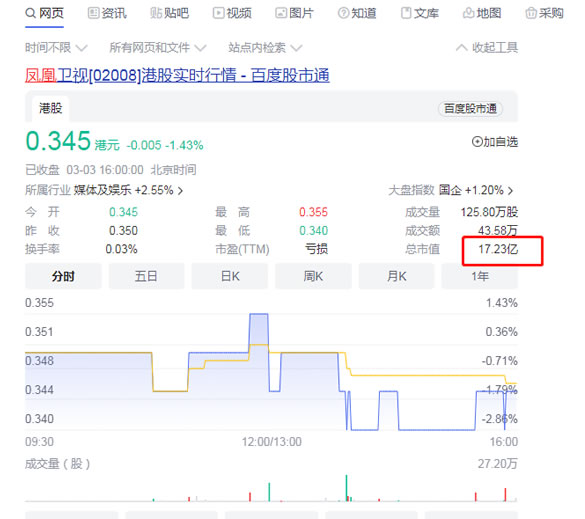The height and width of the screenshot is (519, 585).
Task: Click the magnifier icon beside 网页
Action: pos(30,14)
